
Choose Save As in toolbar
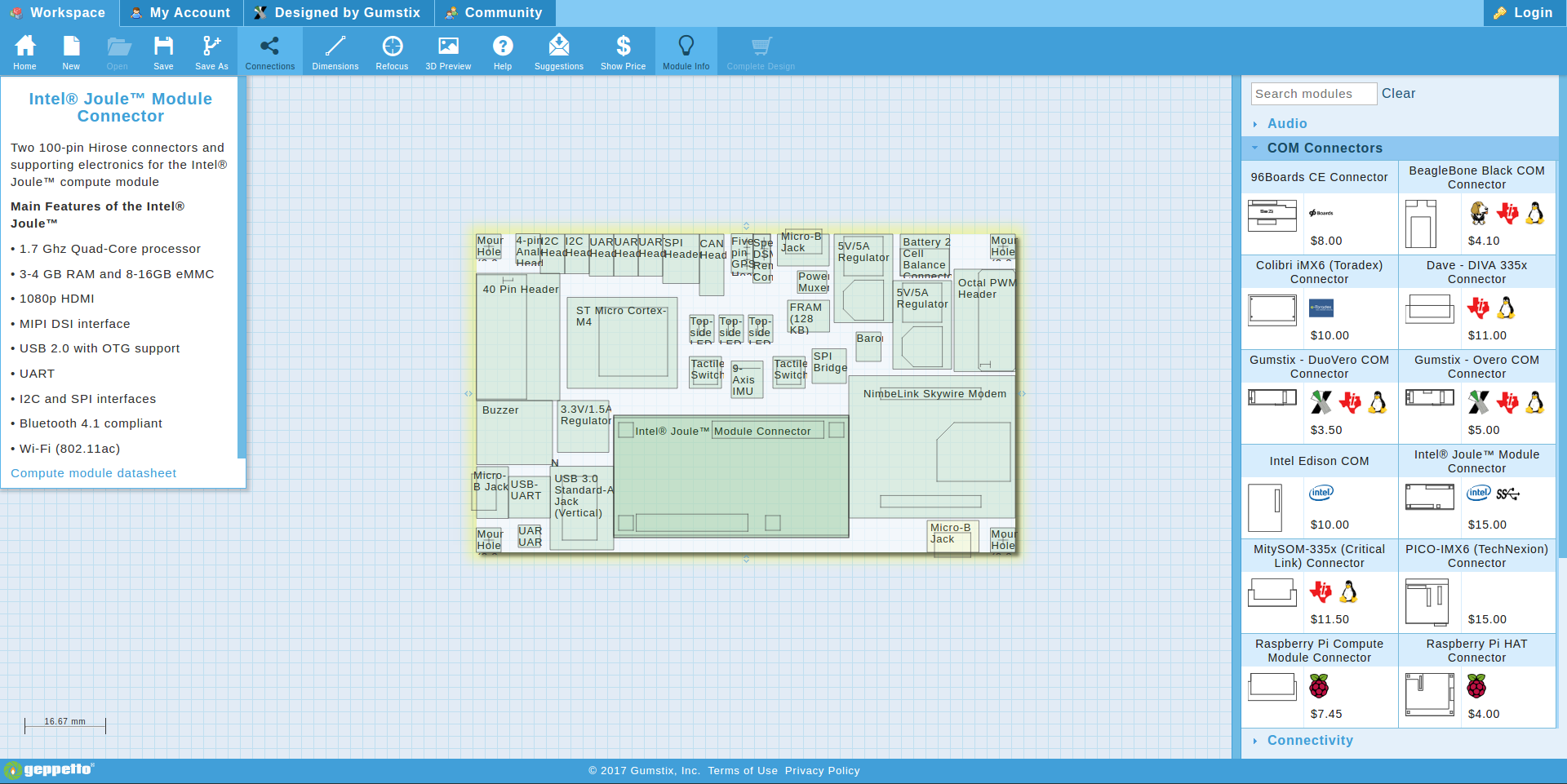pyautogui.click(x=211, y=52)
